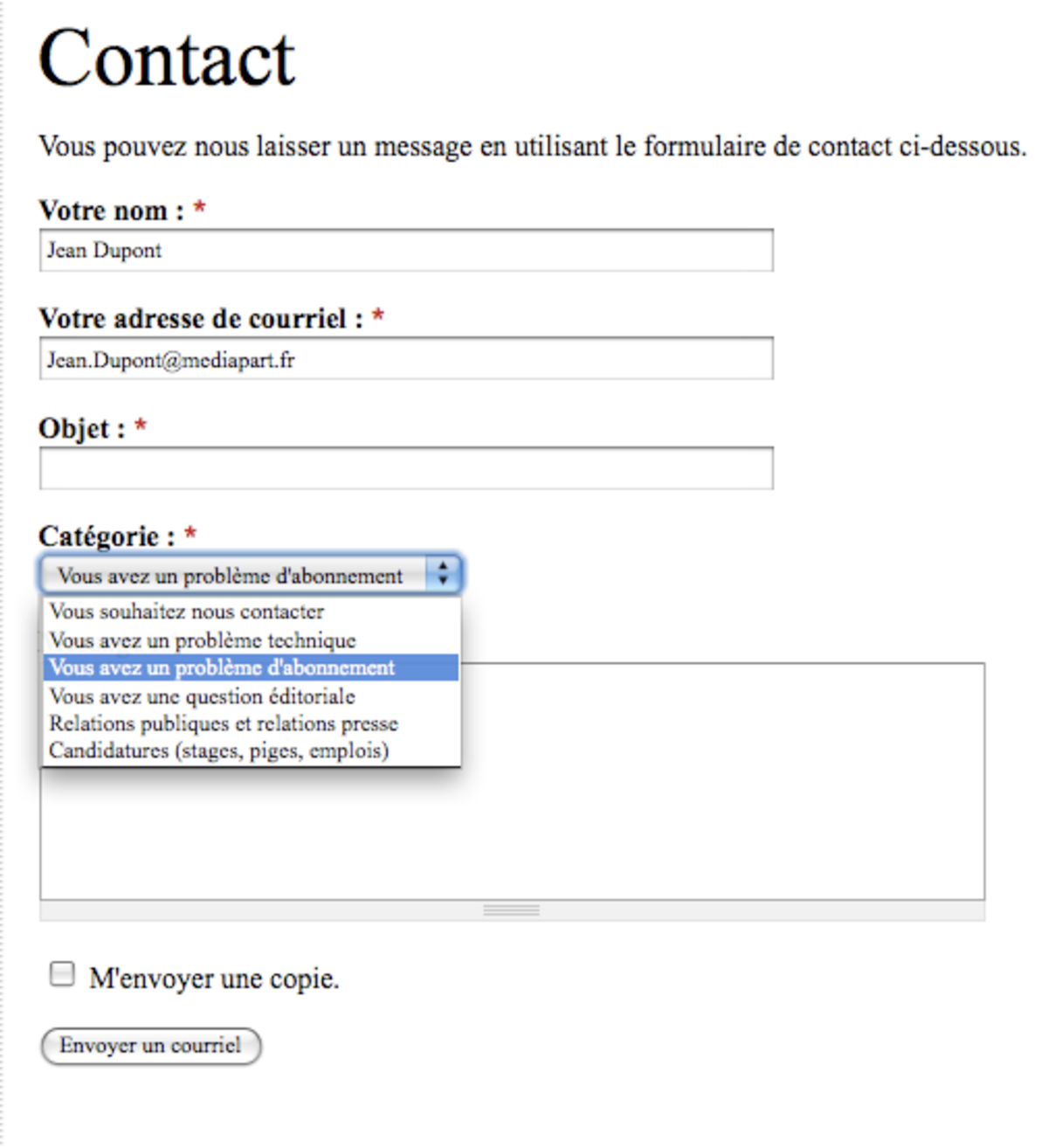
Task: Pick highlighted "problème d'abonnement" list option
Action: 222,667
